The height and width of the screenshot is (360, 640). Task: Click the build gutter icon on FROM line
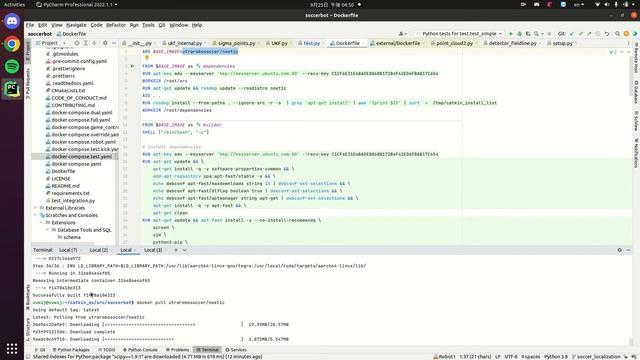[132, 66]
